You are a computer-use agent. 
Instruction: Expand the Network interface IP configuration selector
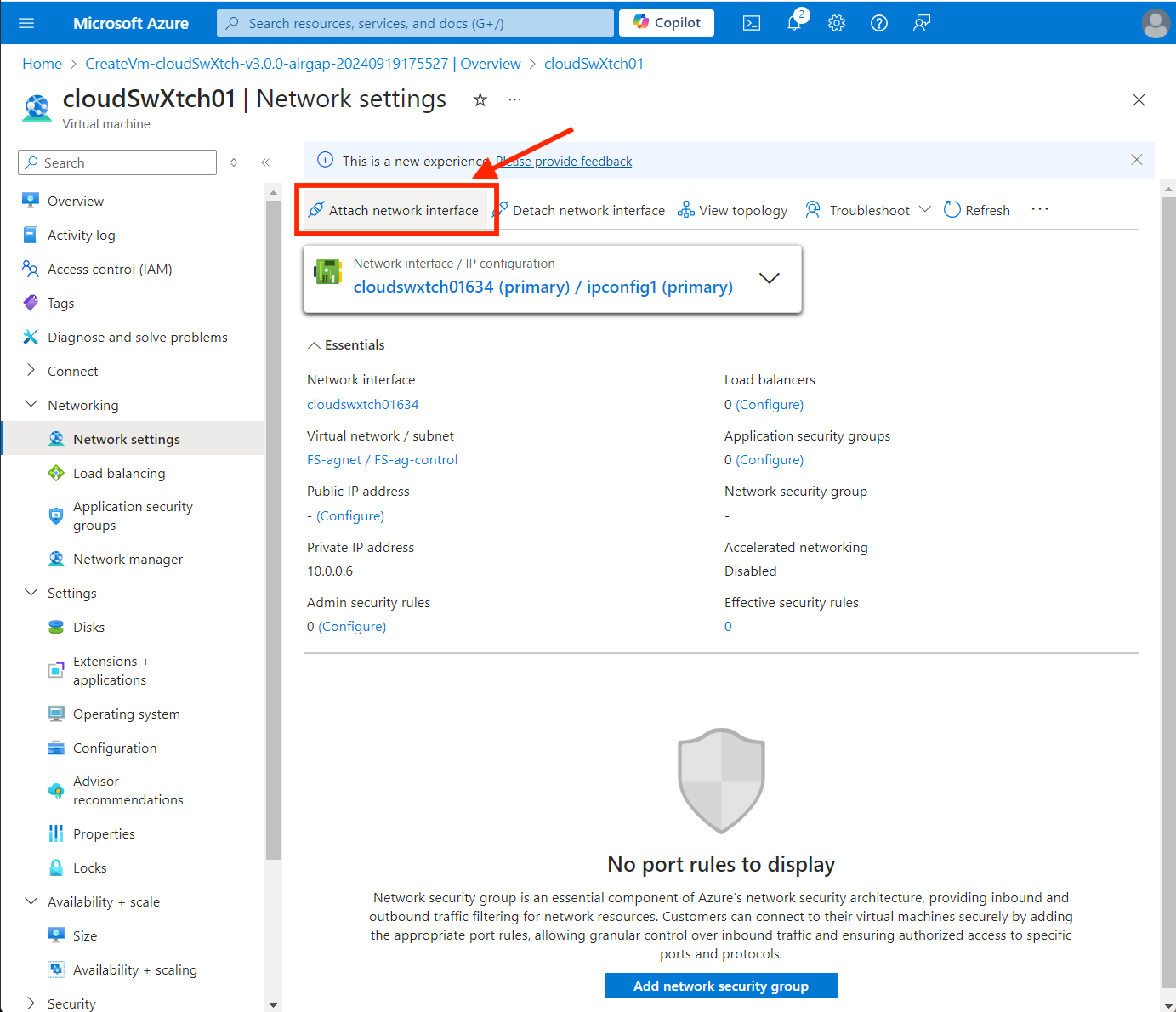(770, 278)
